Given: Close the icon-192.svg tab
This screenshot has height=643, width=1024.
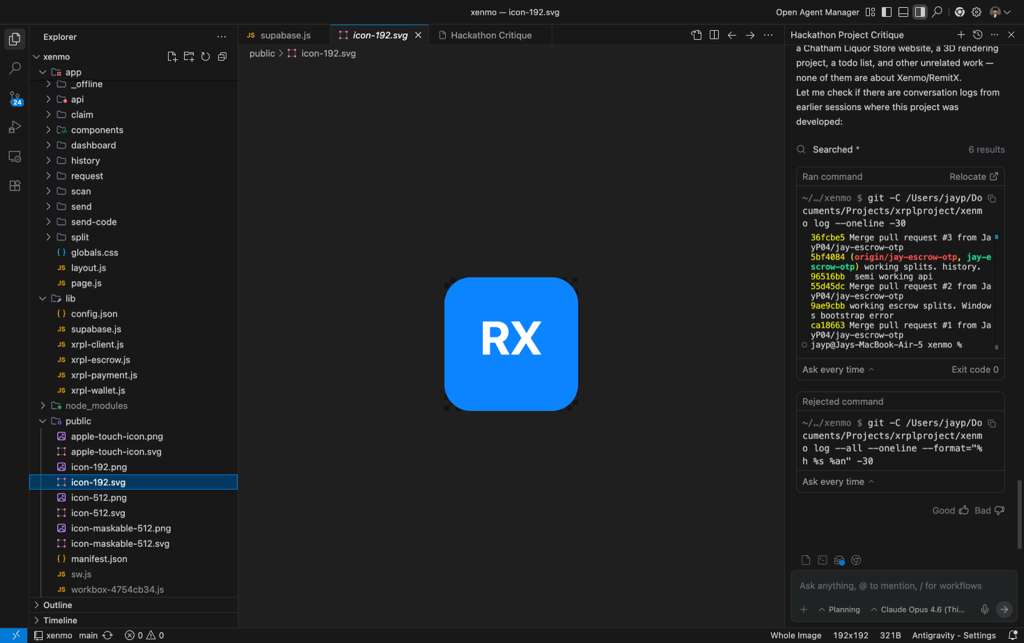Looking at the screenshot, I should point(418,35).
